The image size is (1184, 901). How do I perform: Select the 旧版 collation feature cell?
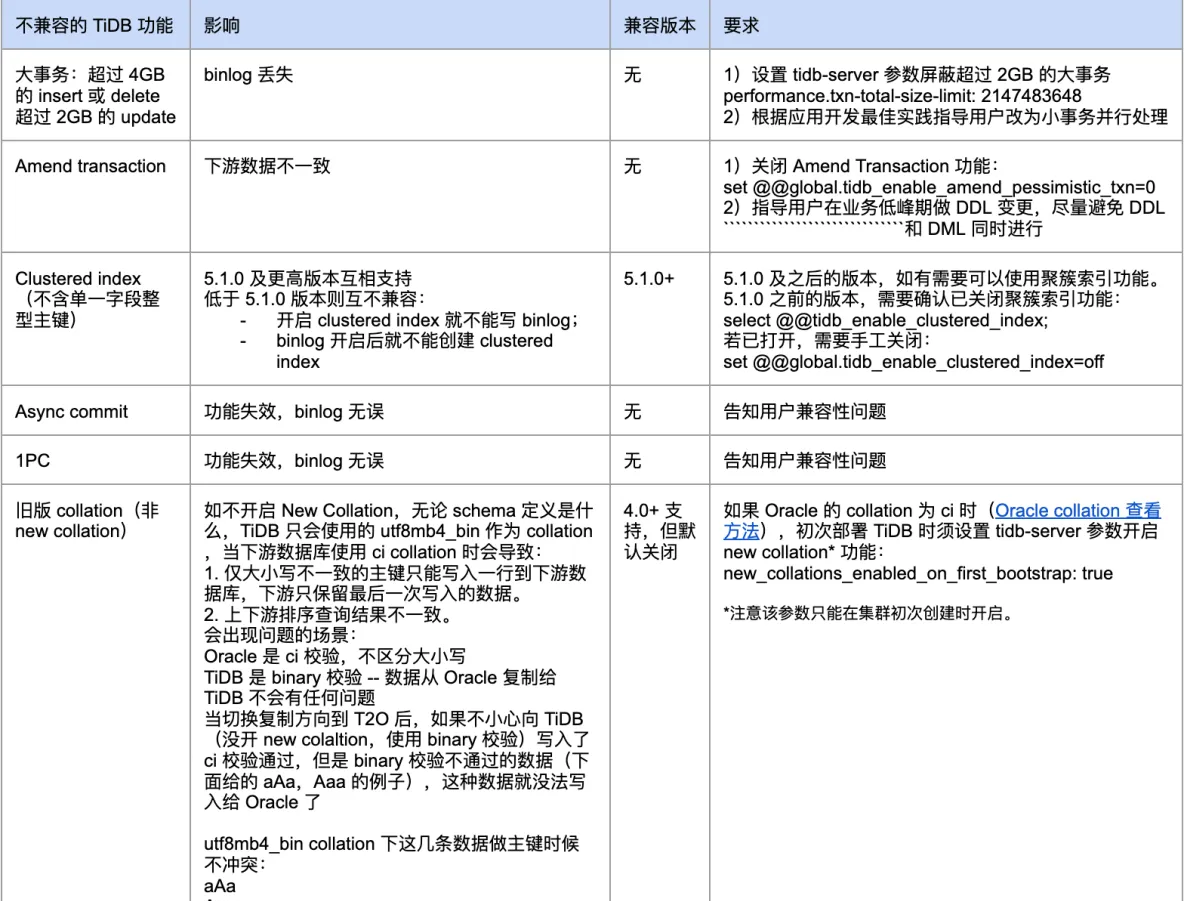(x=95, y=693)
